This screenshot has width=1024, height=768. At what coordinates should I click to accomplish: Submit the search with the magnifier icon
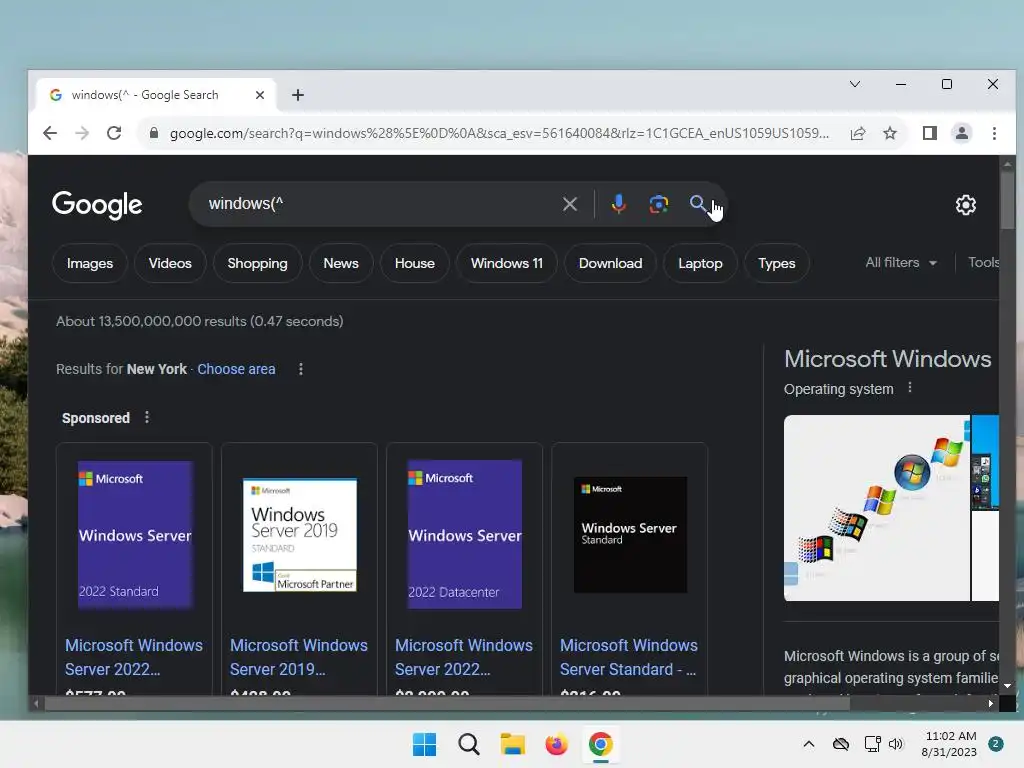click(x=698, y=204)
